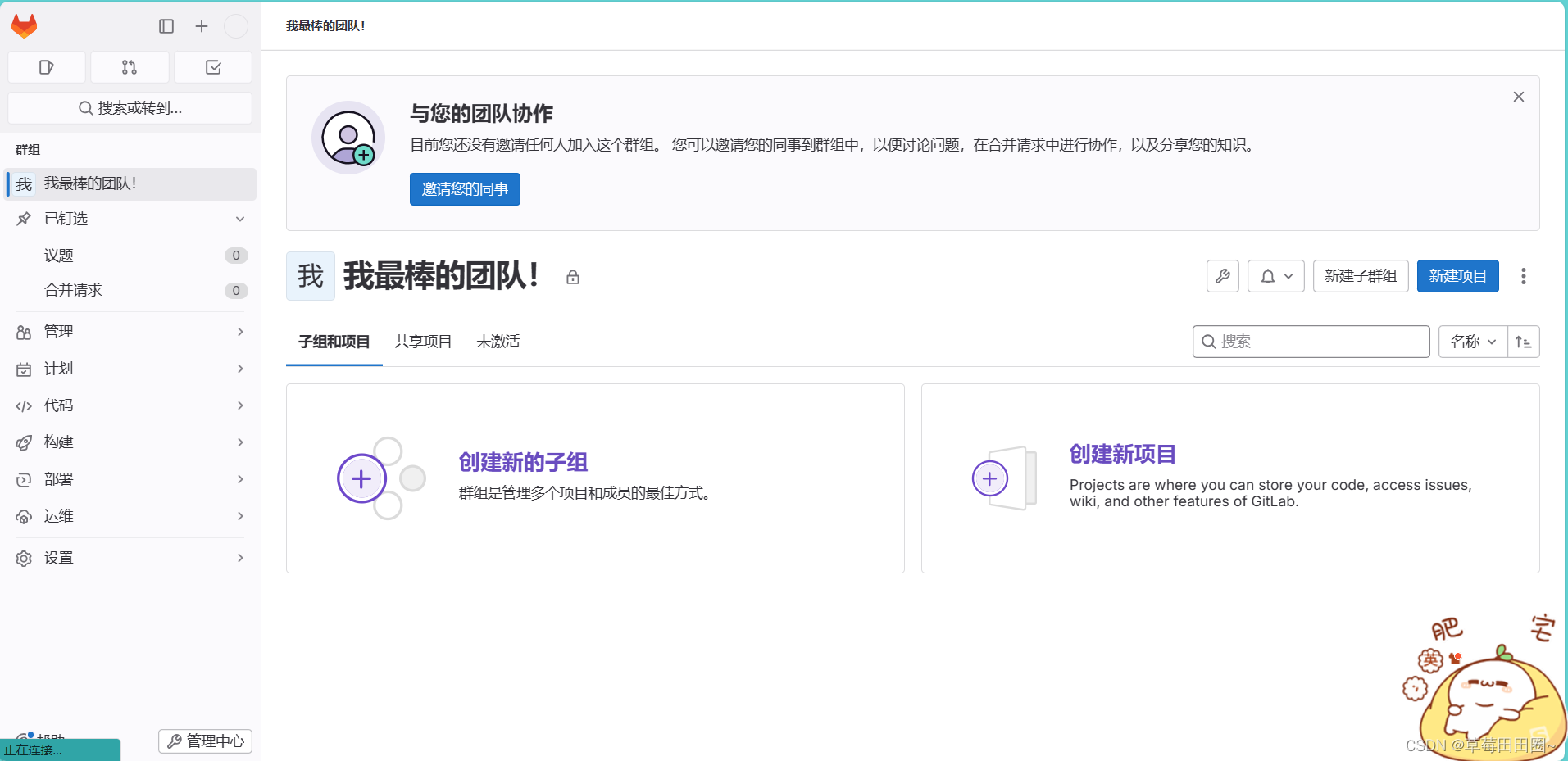Click the 管理中心 admin button
1568x761 pixels.
pos(205,741)
